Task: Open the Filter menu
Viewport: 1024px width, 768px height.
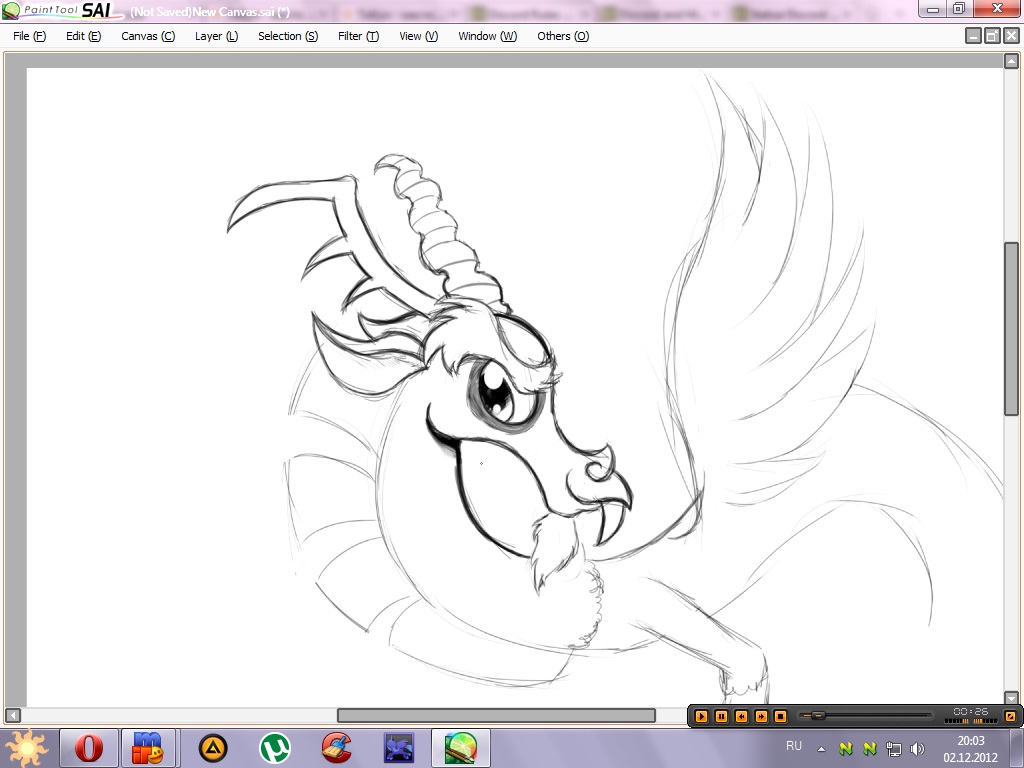Action: coord(358,36)
